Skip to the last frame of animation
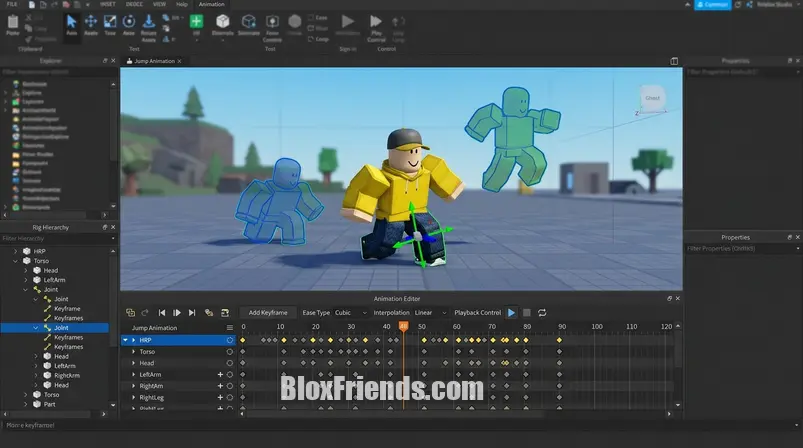 click(193, 313)
